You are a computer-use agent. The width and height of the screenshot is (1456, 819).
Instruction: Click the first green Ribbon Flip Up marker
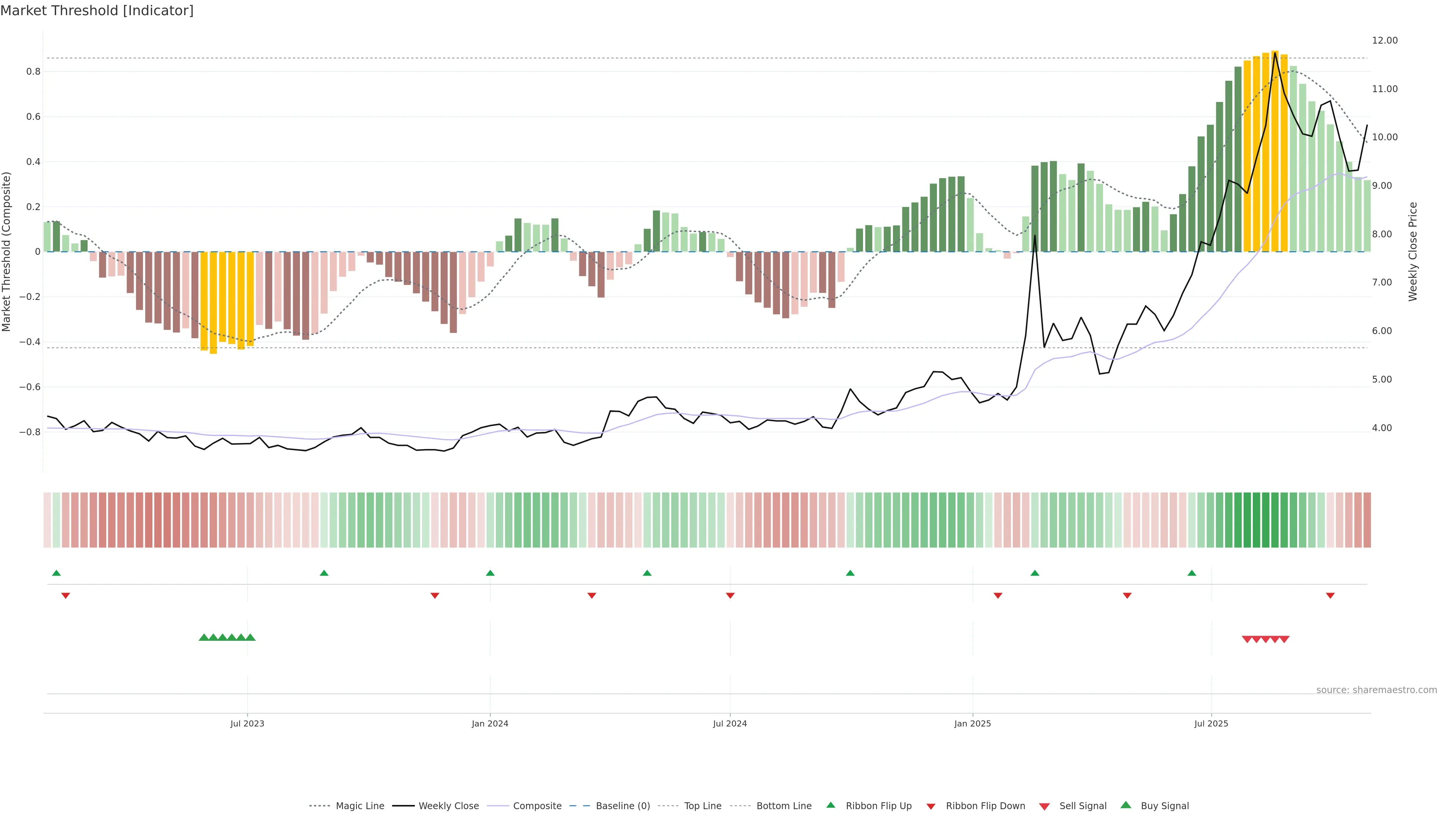56,573
